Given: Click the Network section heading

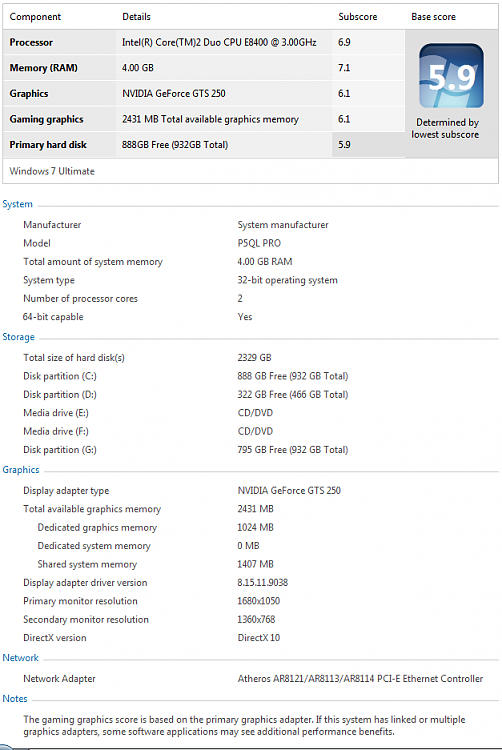Looking at the screenshot, I should (21, 658).
